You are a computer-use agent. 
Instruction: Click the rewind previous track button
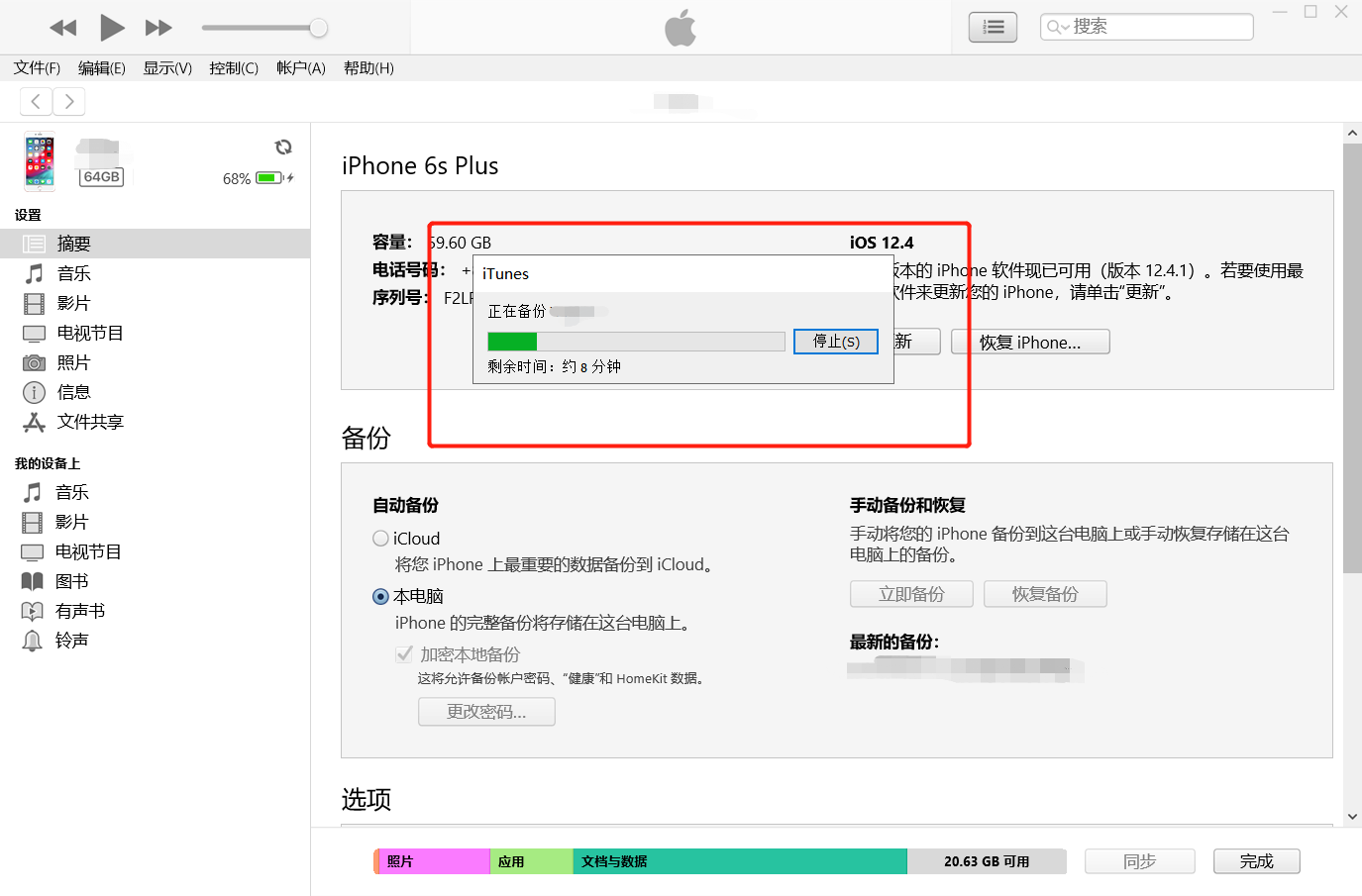63,28
